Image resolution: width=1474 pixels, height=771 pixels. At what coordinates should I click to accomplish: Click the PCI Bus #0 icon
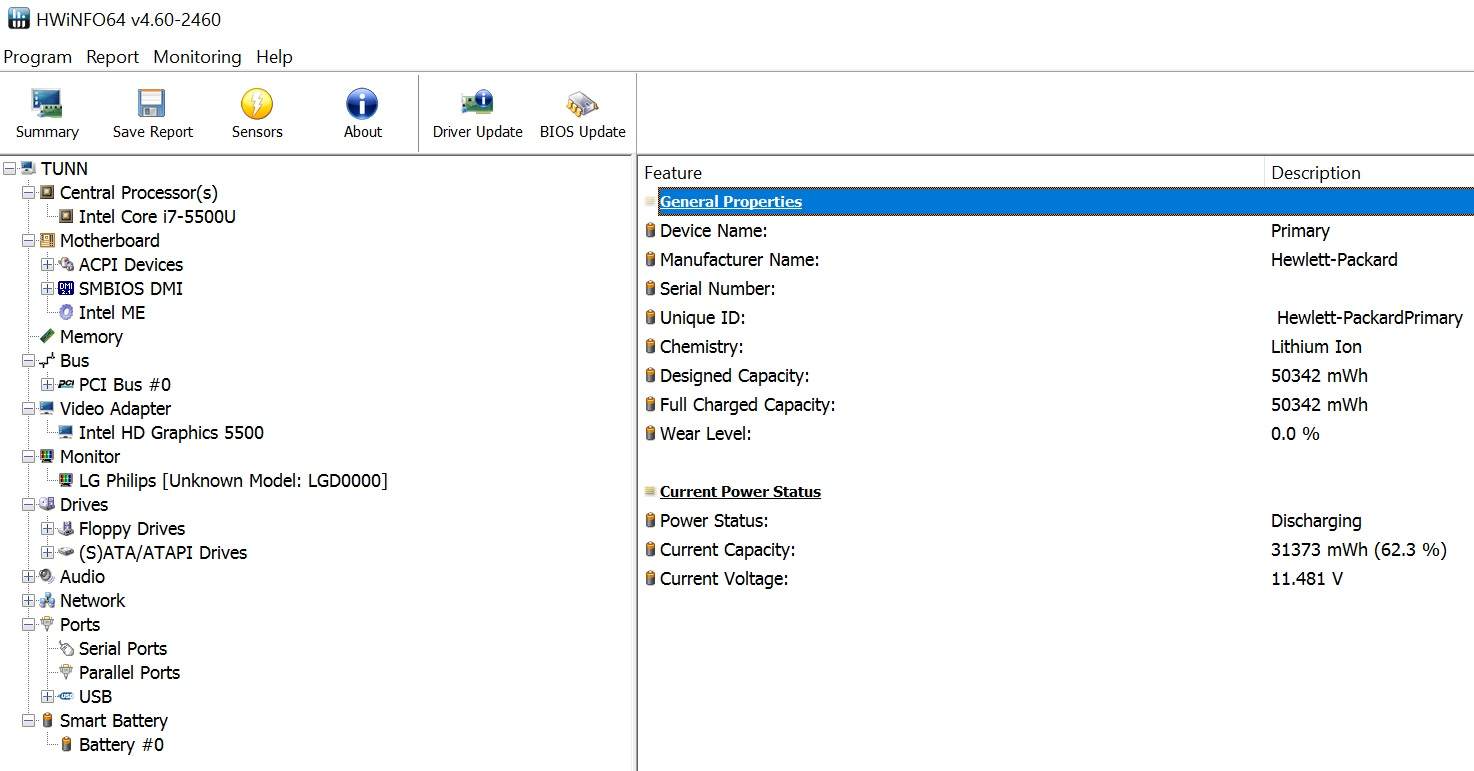(66, 384)
